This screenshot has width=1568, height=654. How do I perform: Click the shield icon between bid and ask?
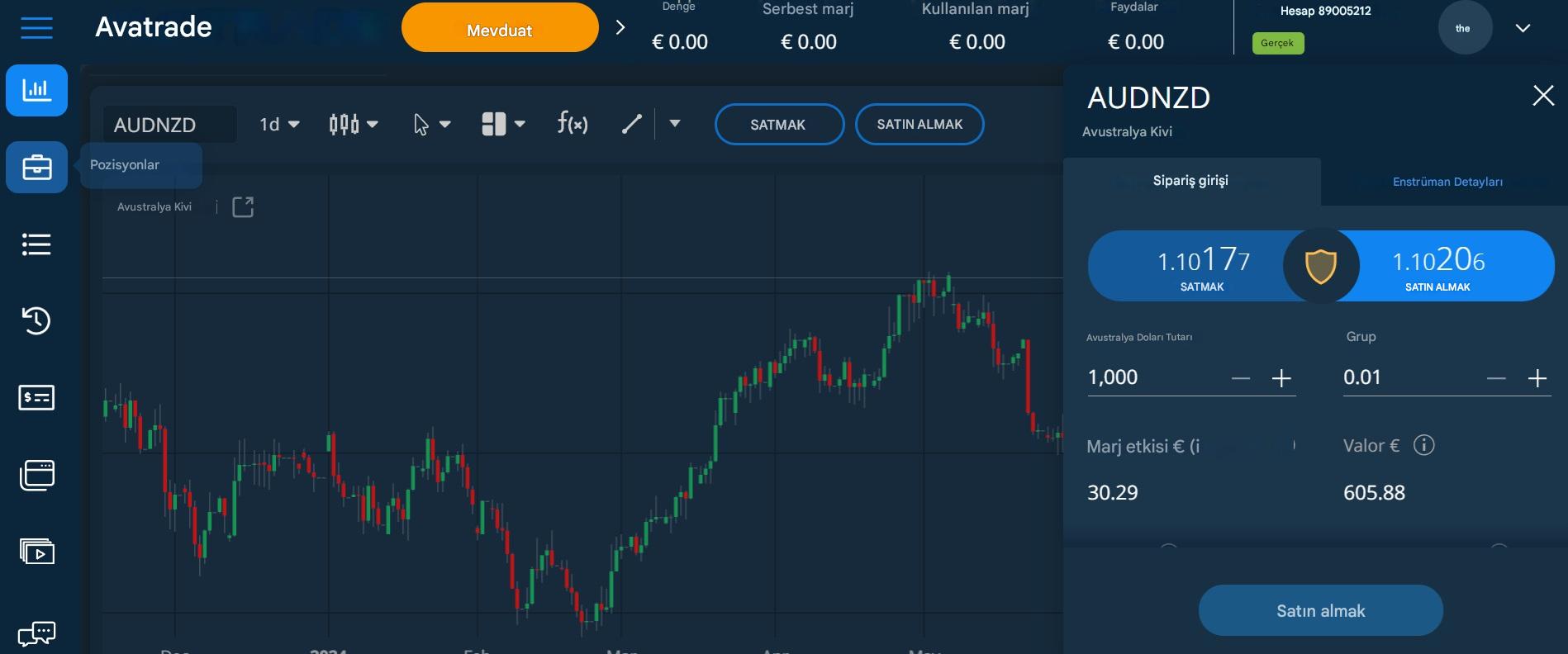click(1319, 265)
